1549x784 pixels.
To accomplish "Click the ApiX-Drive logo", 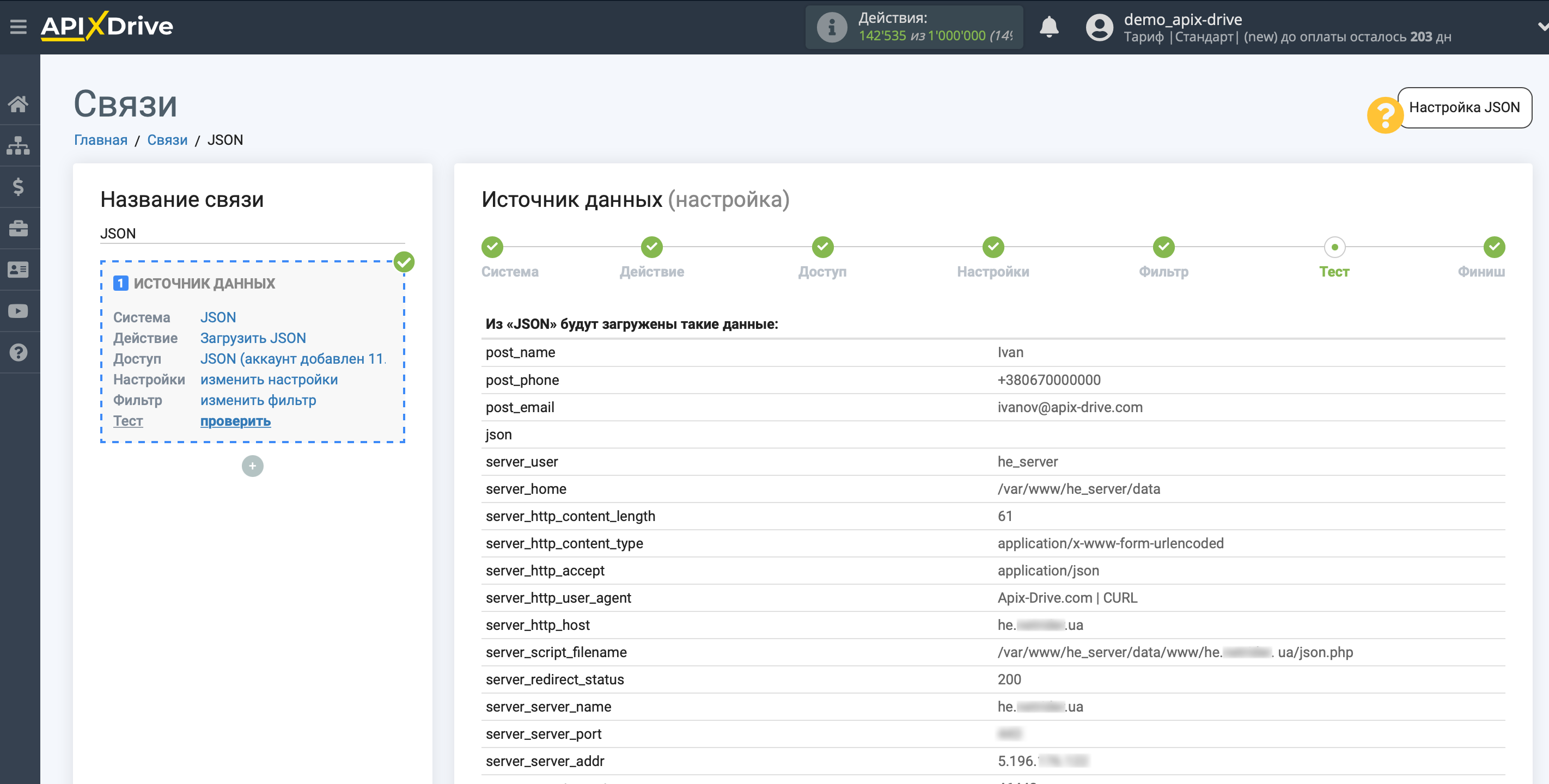I will point(107,27).
